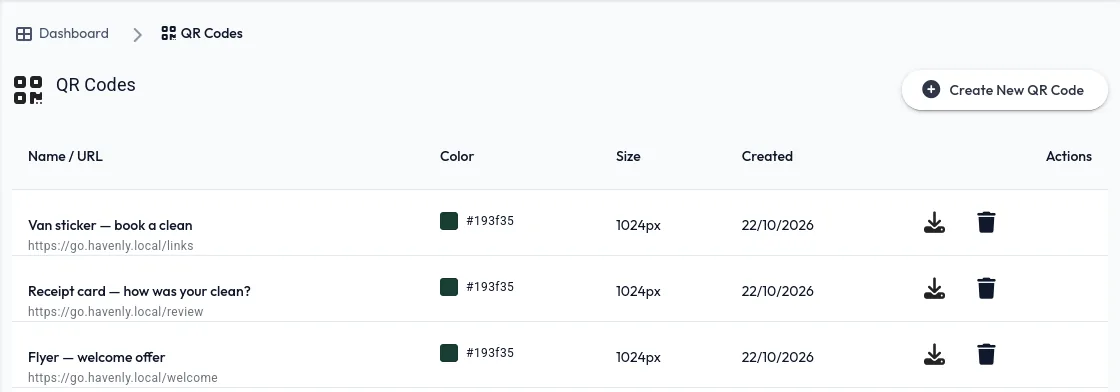Download the Receipt card QR code
This screenshot has height=392, width=1120.
click(x=934, y=288)
